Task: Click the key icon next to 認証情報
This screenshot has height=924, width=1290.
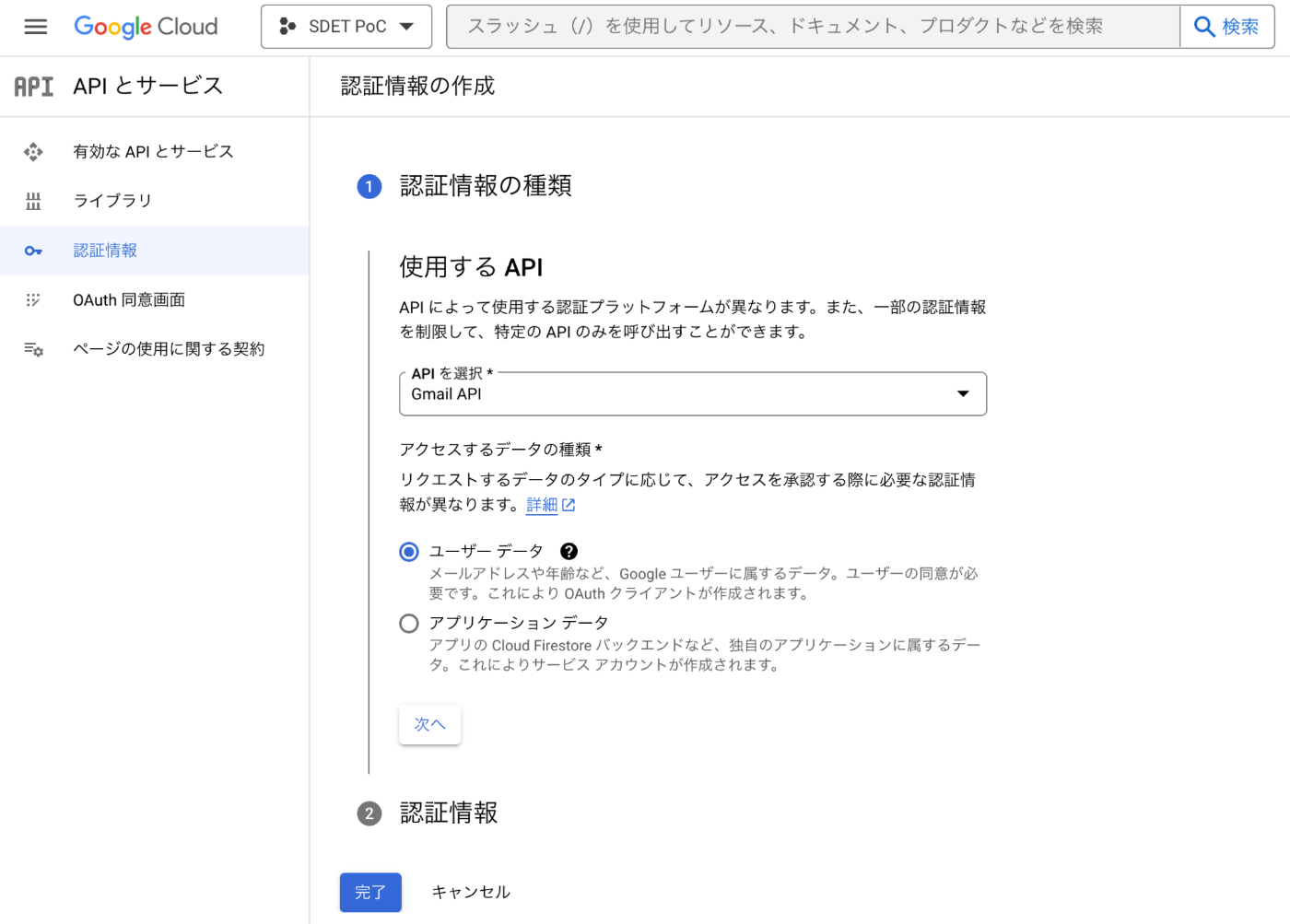Action: (x=33, y=250)
